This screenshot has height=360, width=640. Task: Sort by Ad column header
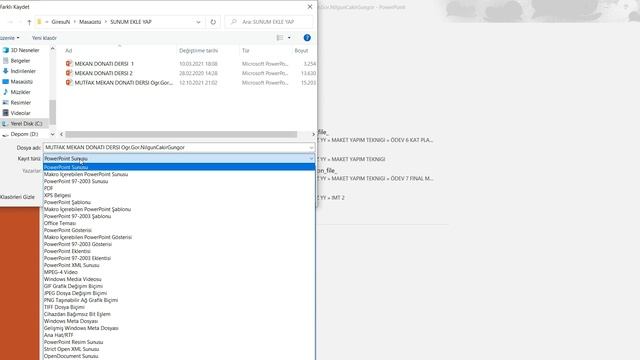69,51
